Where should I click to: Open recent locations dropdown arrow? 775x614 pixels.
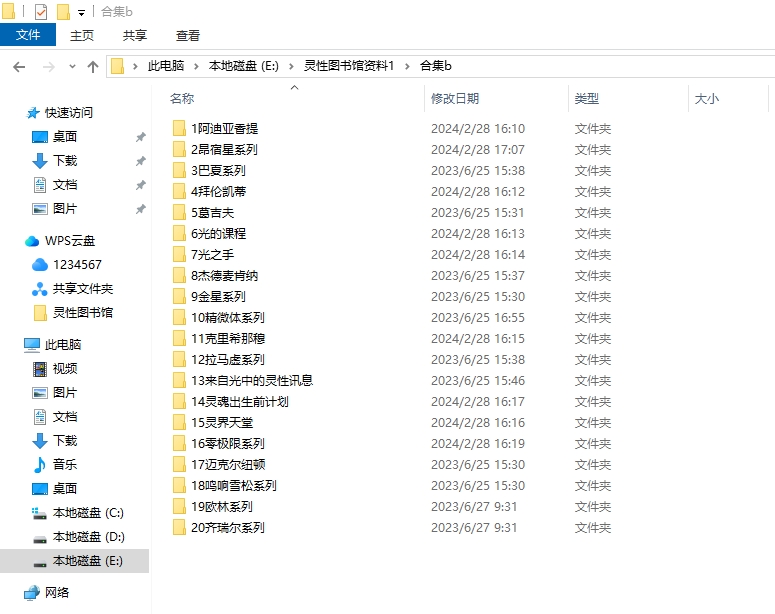pos(72,66)
